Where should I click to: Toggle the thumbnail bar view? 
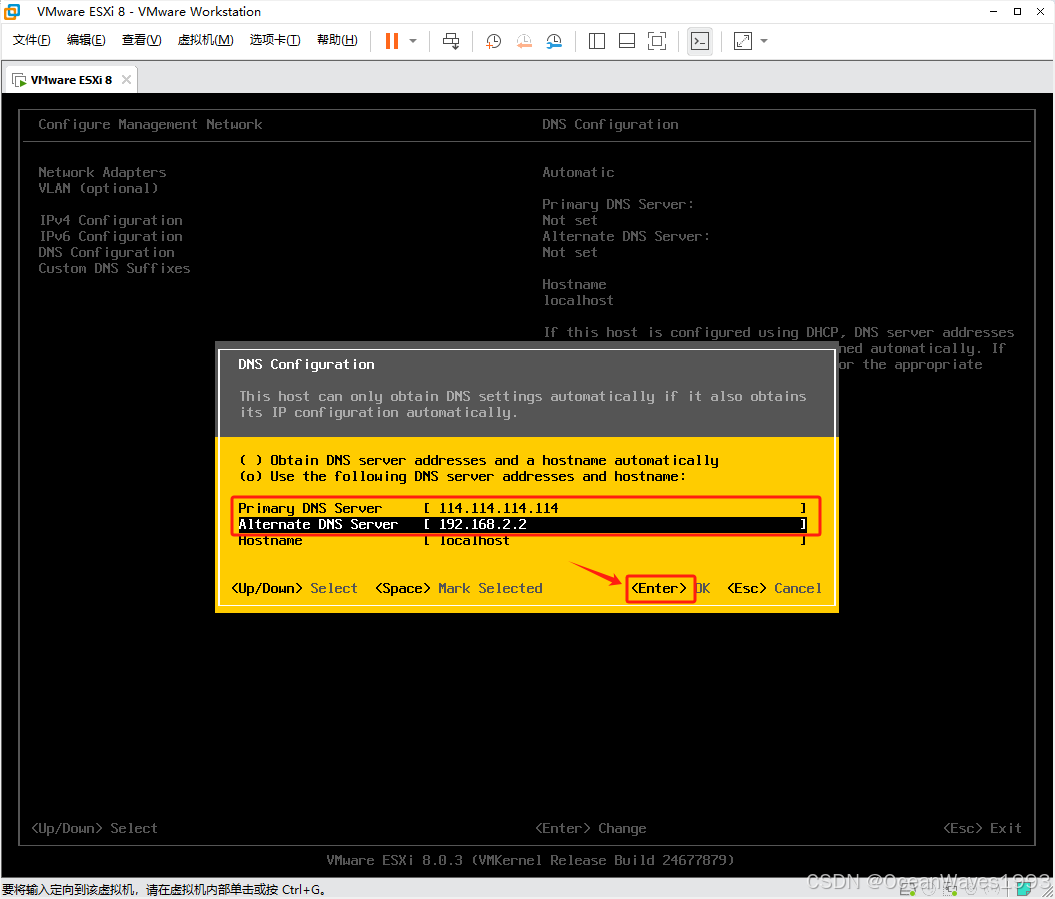[627, 41]
